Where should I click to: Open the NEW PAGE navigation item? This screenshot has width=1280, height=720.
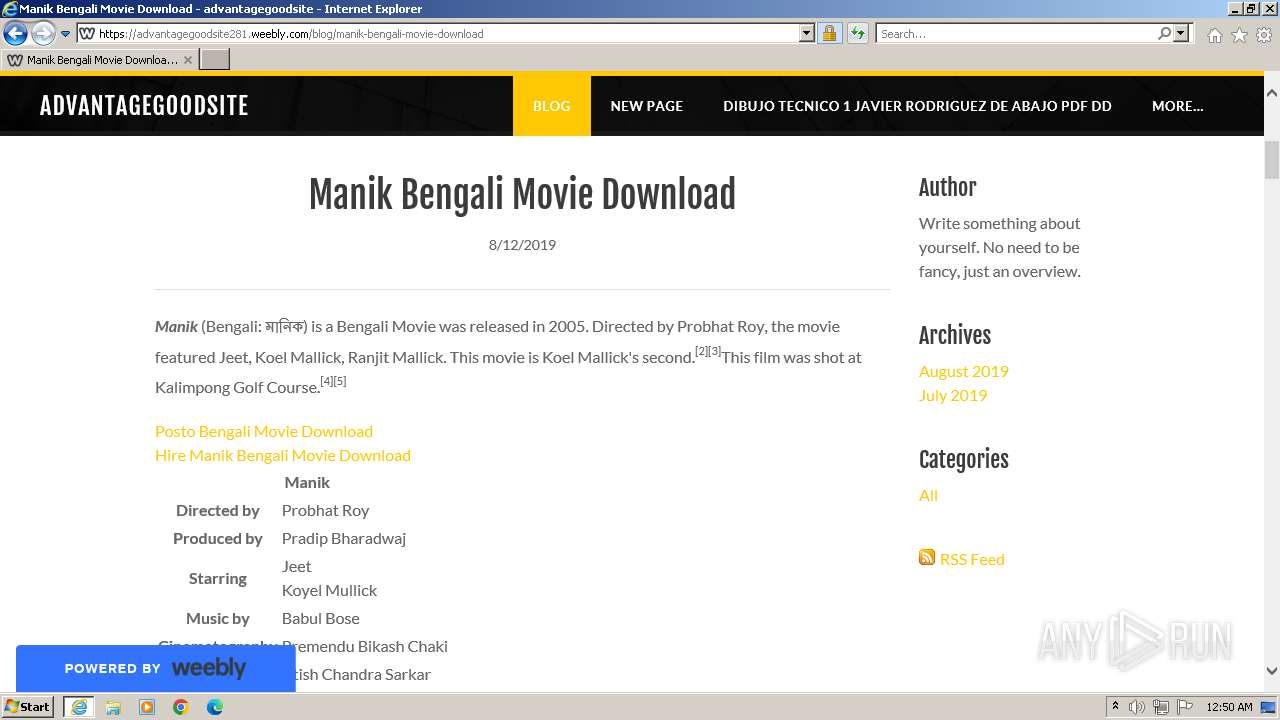[647, 106]
